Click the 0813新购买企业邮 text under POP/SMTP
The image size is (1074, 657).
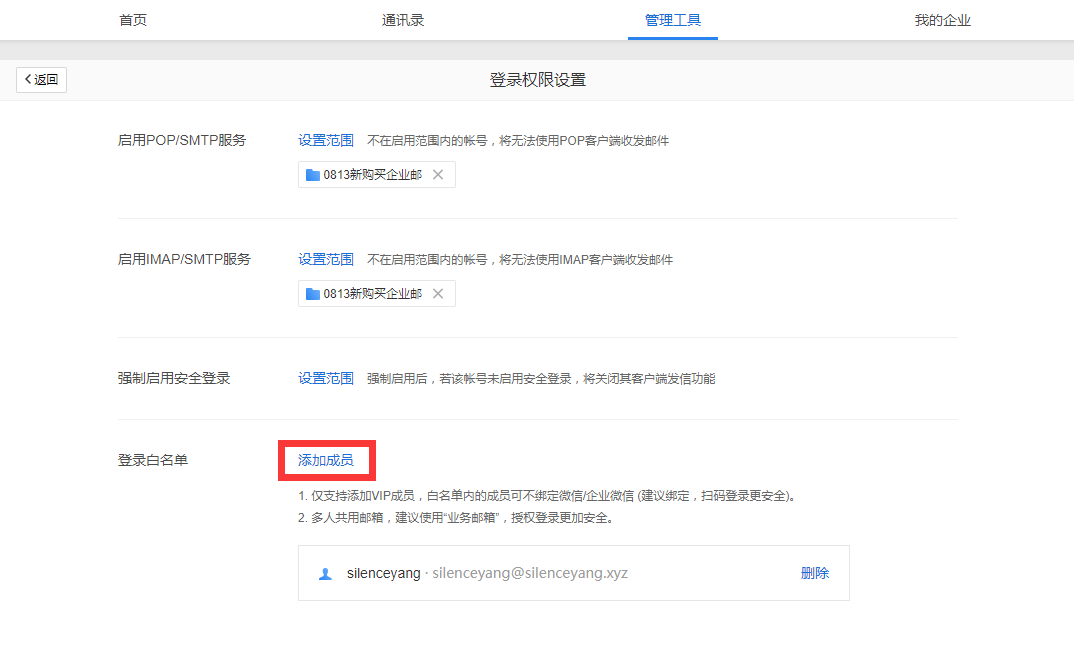[373, 175]
